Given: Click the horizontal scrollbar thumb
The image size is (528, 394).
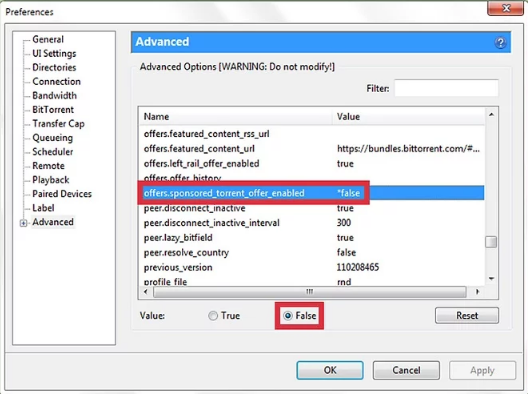Looking at the screenshot, I should point(310,292).
